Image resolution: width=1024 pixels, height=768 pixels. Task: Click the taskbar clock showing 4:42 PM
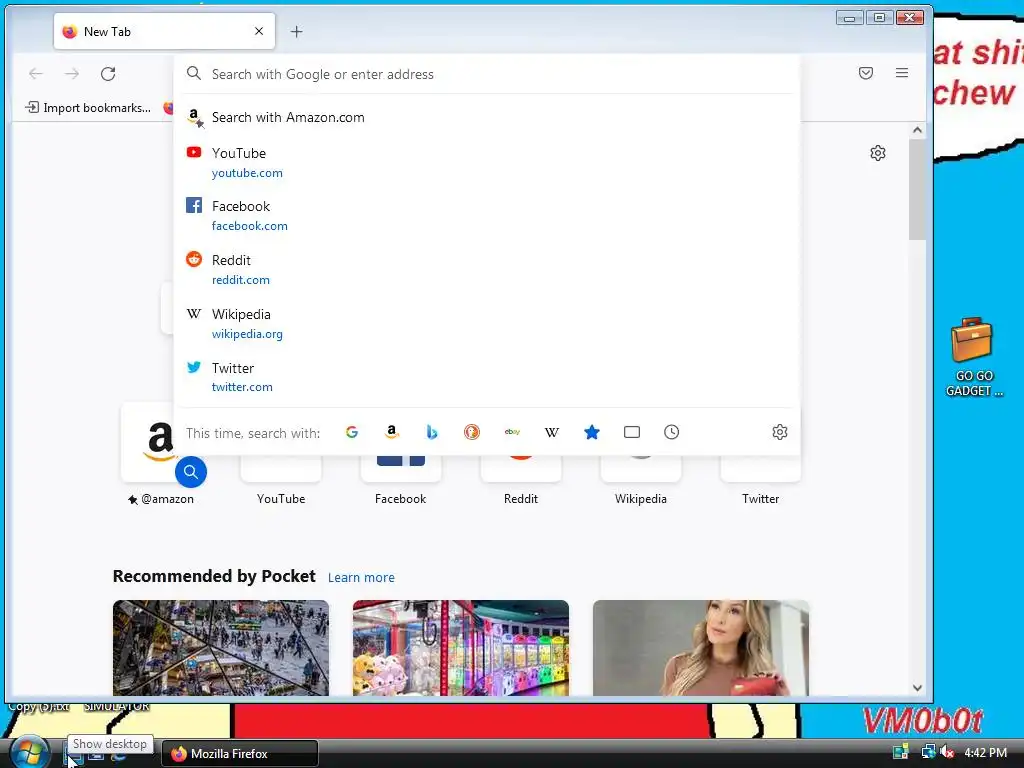[985, 753]
